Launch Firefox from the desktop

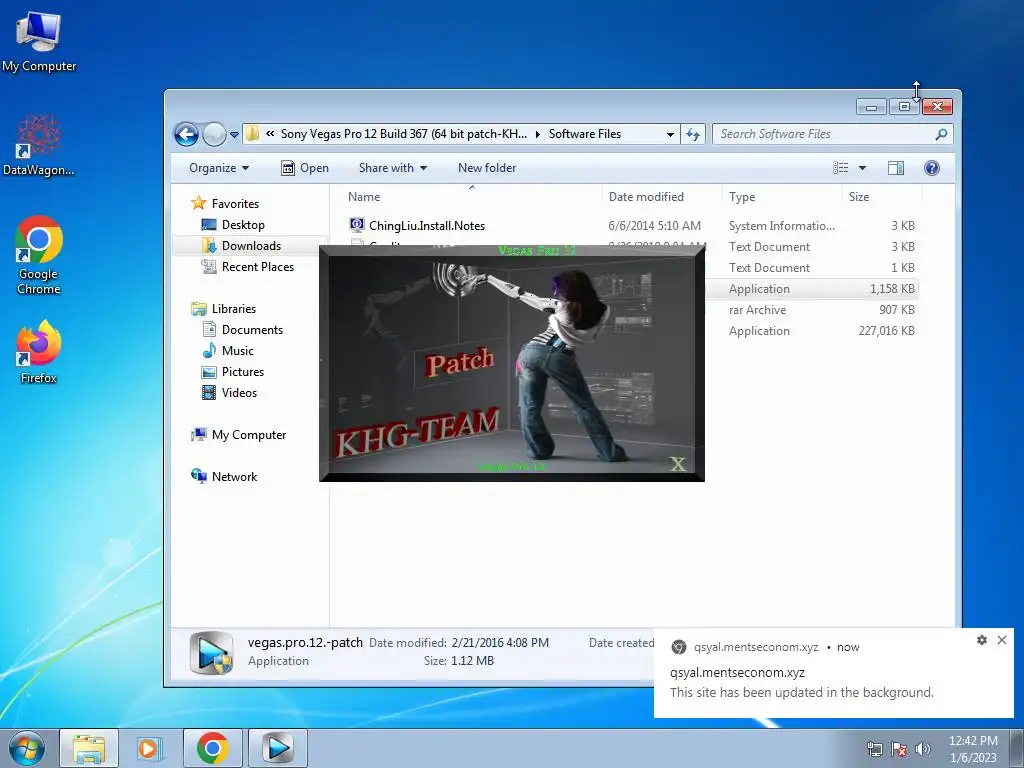39,351
